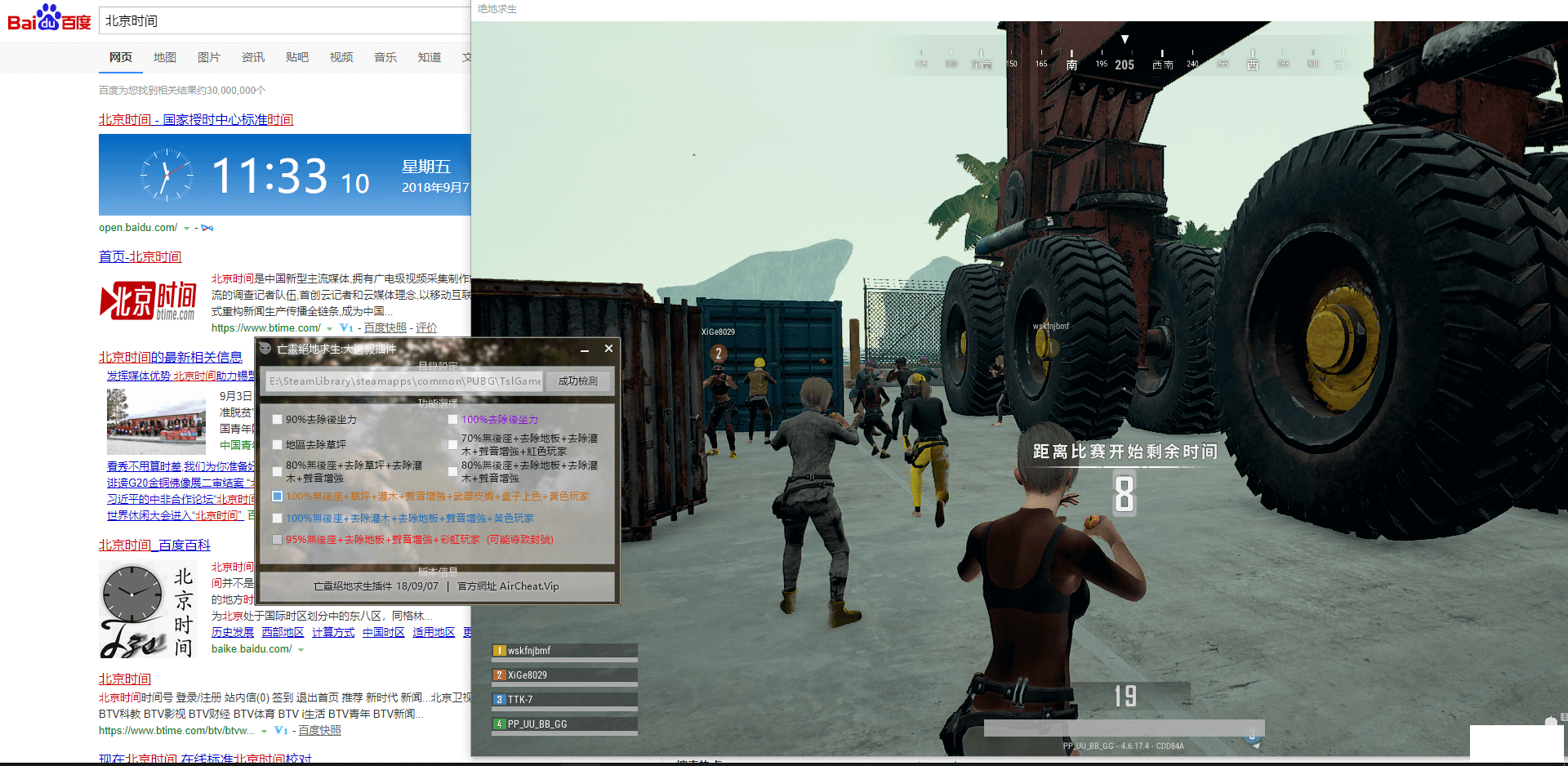The height and width of the screenshot is (766, 1568).
Task: Switch to the 地图 tab
Action: [165, 57]
